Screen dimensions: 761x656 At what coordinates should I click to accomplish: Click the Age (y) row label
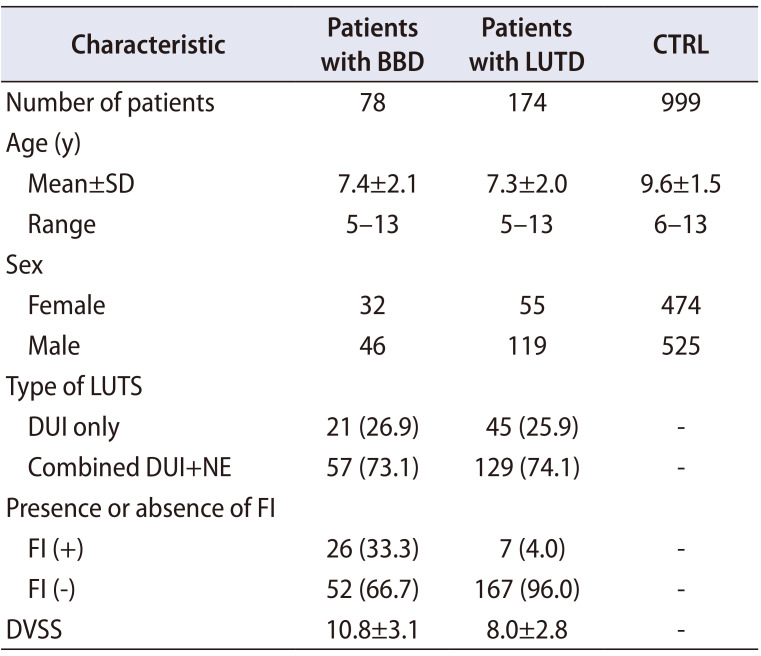(45, 143)
